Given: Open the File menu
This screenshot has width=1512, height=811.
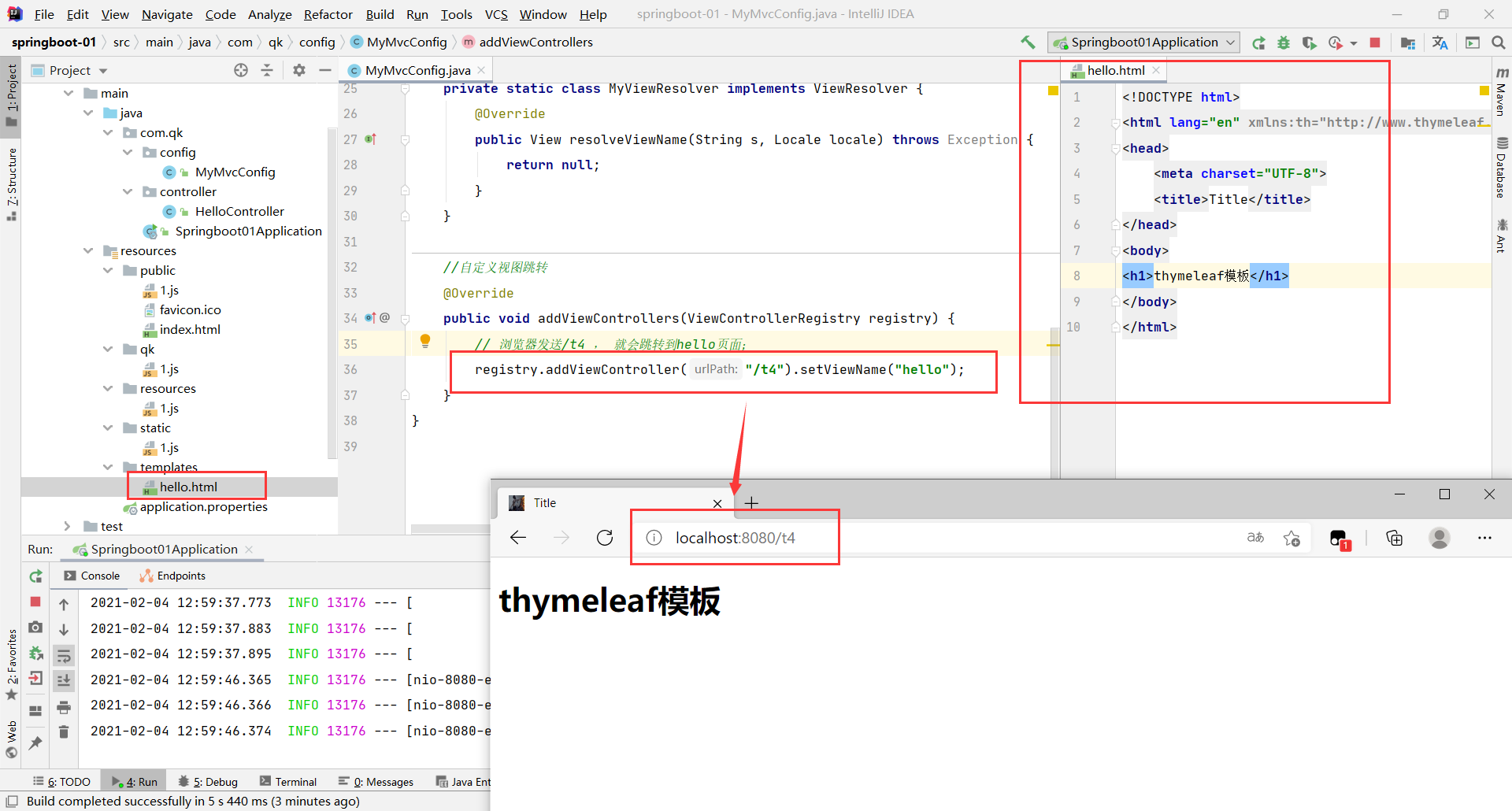Looking at the screenshot, I should (44, 14).
